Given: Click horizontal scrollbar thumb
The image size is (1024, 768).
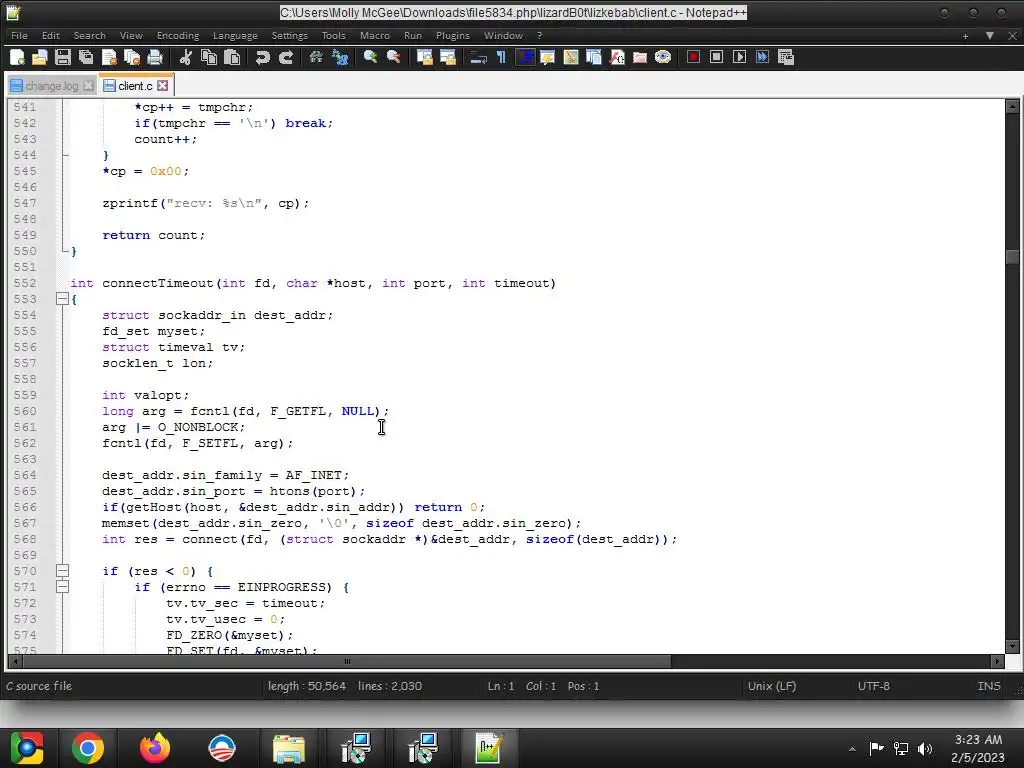Looking at the screenshot, I should (x=347, y=662).
